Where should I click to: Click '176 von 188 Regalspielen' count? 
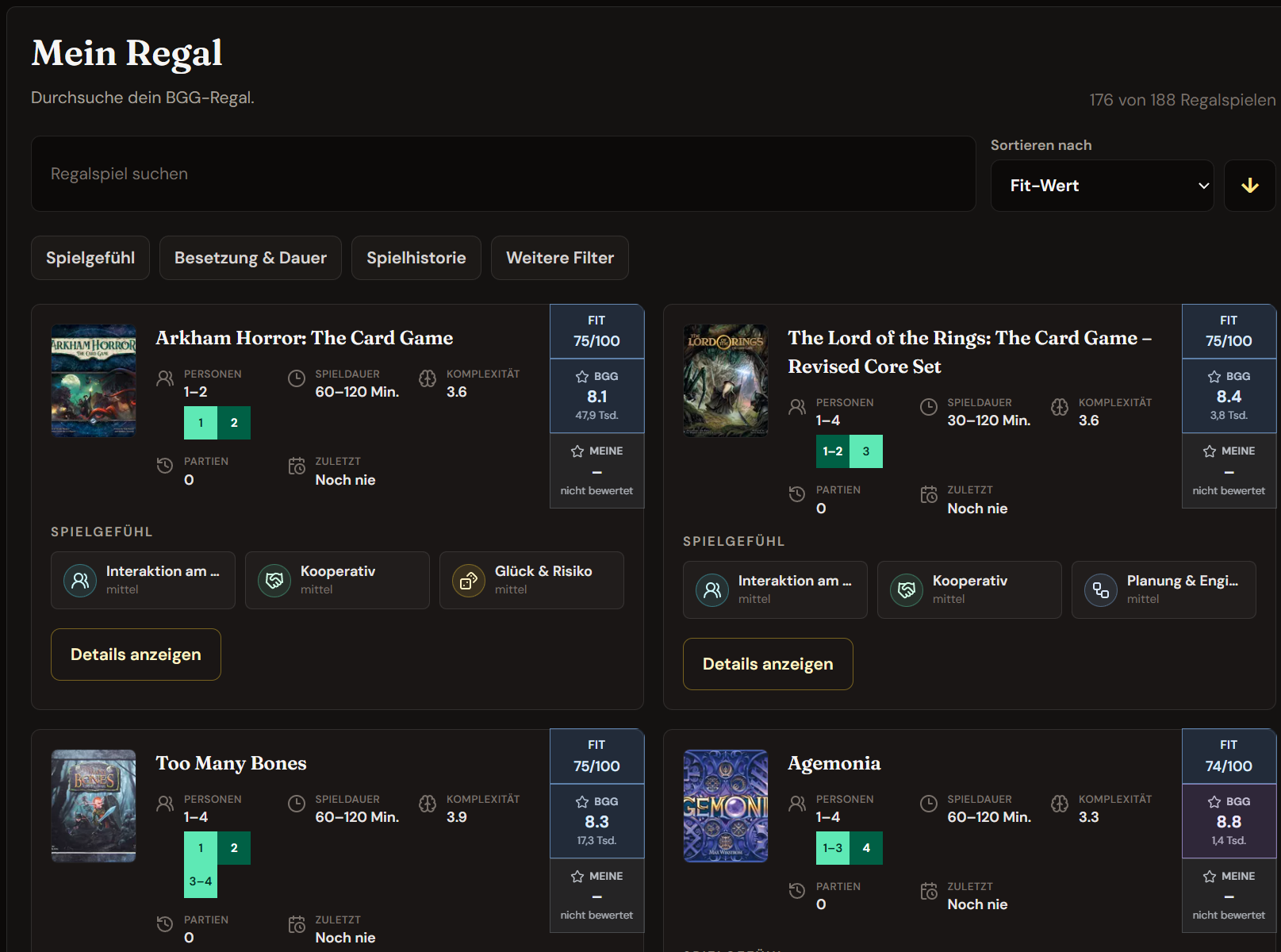(x=1183, y=100)
